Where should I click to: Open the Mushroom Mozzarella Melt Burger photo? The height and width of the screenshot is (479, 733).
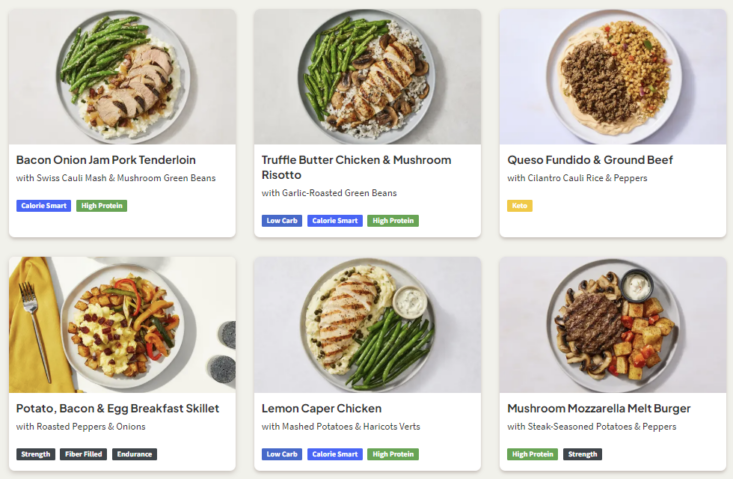[613, 325]
